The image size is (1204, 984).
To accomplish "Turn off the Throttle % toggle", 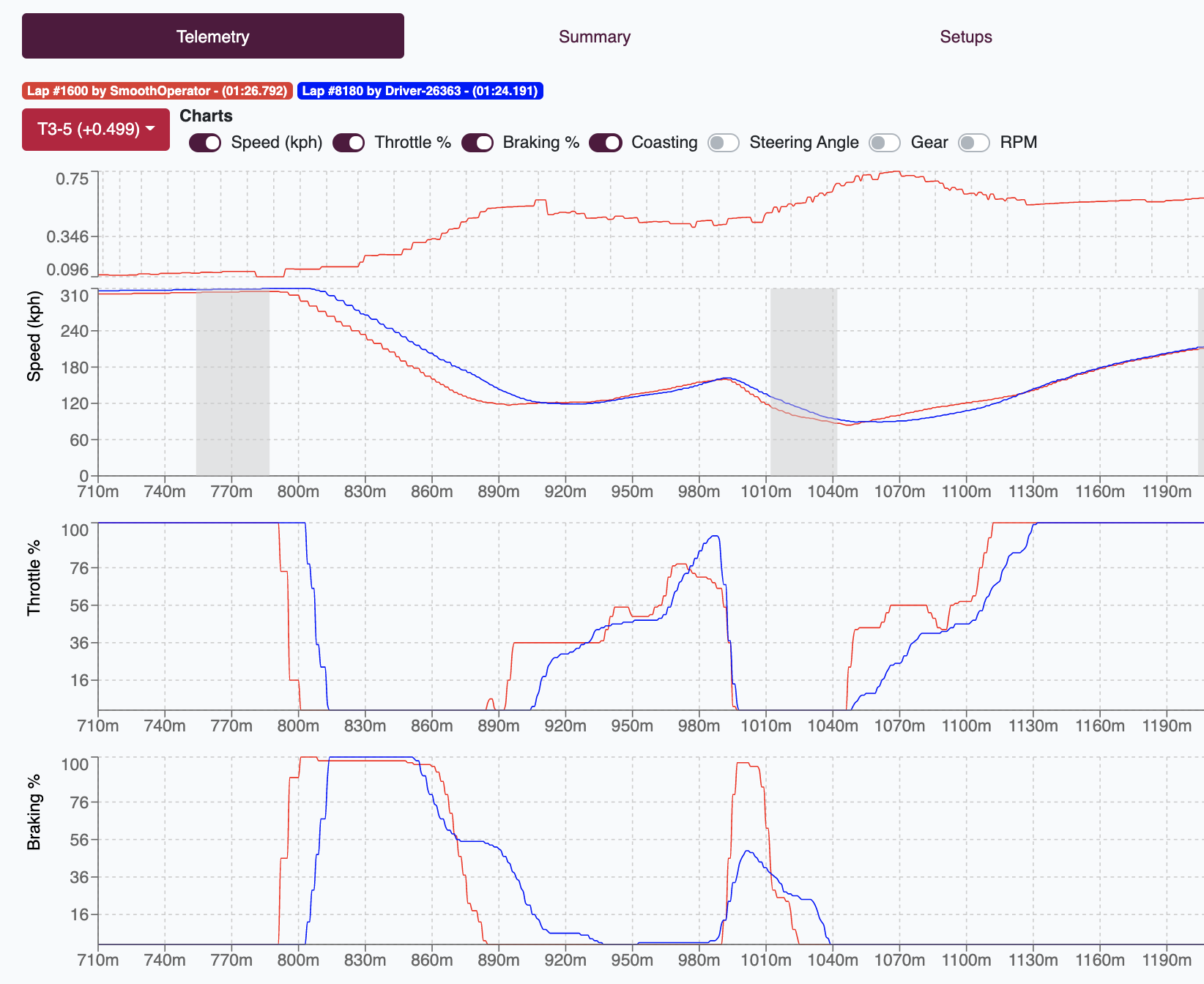I will [x=349, y=143].
